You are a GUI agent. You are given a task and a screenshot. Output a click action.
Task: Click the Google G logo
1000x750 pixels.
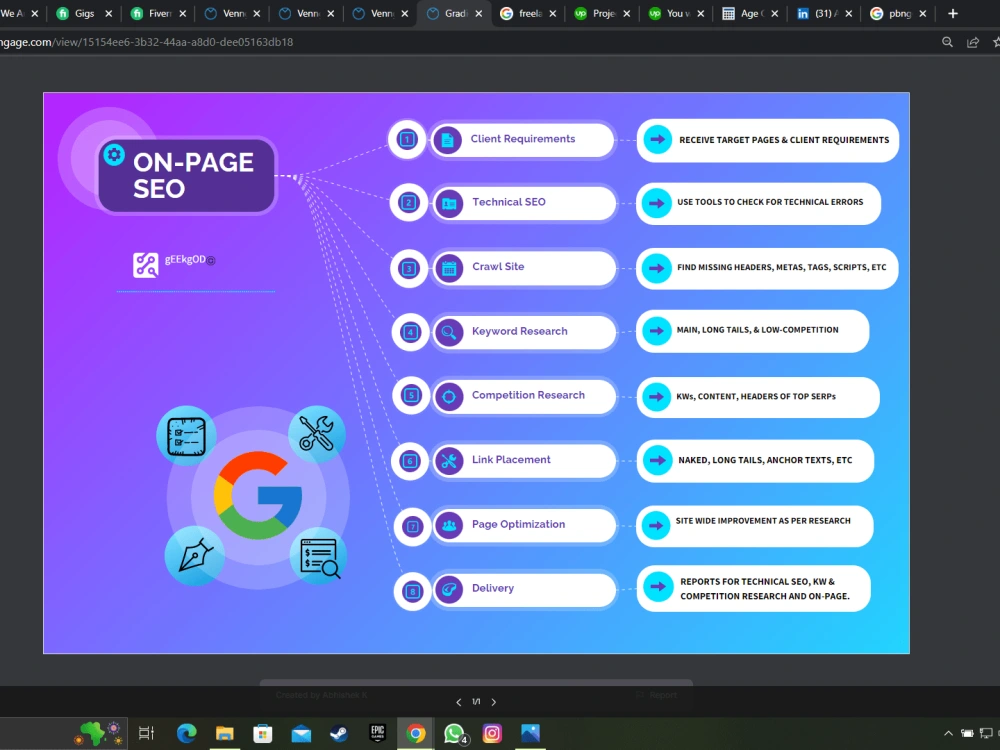[258, 495]
